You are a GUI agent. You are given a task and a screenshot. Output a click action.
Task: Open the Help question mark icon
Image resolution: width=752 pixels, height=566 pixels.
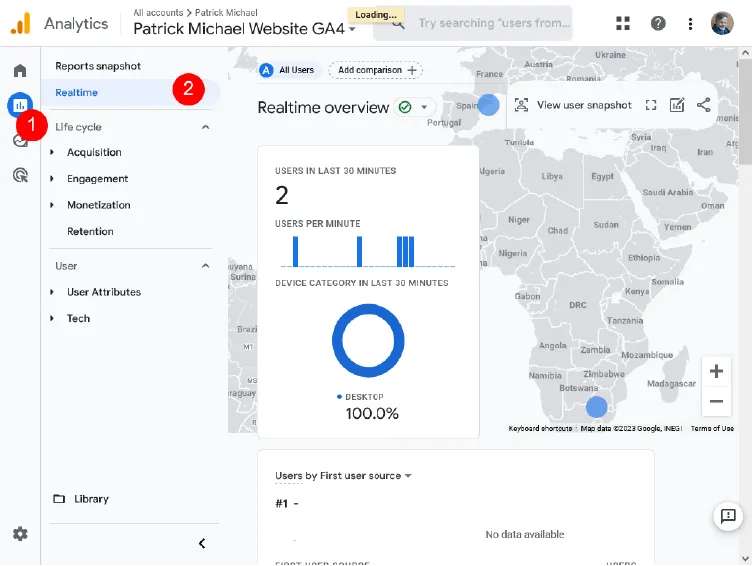[658, 23]
